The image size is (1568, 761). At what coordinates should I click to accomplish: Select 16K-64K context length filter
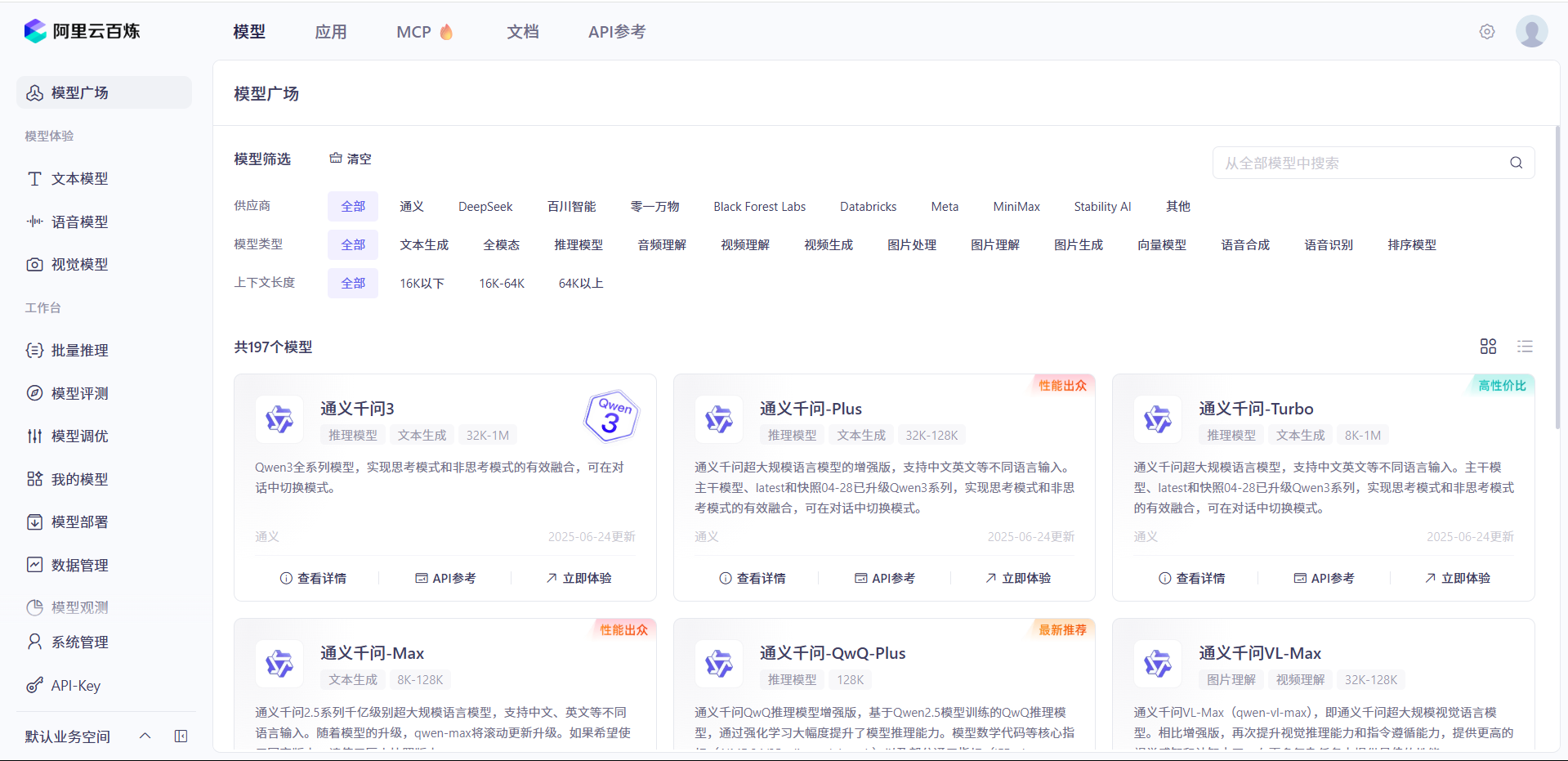click(502, 283)
